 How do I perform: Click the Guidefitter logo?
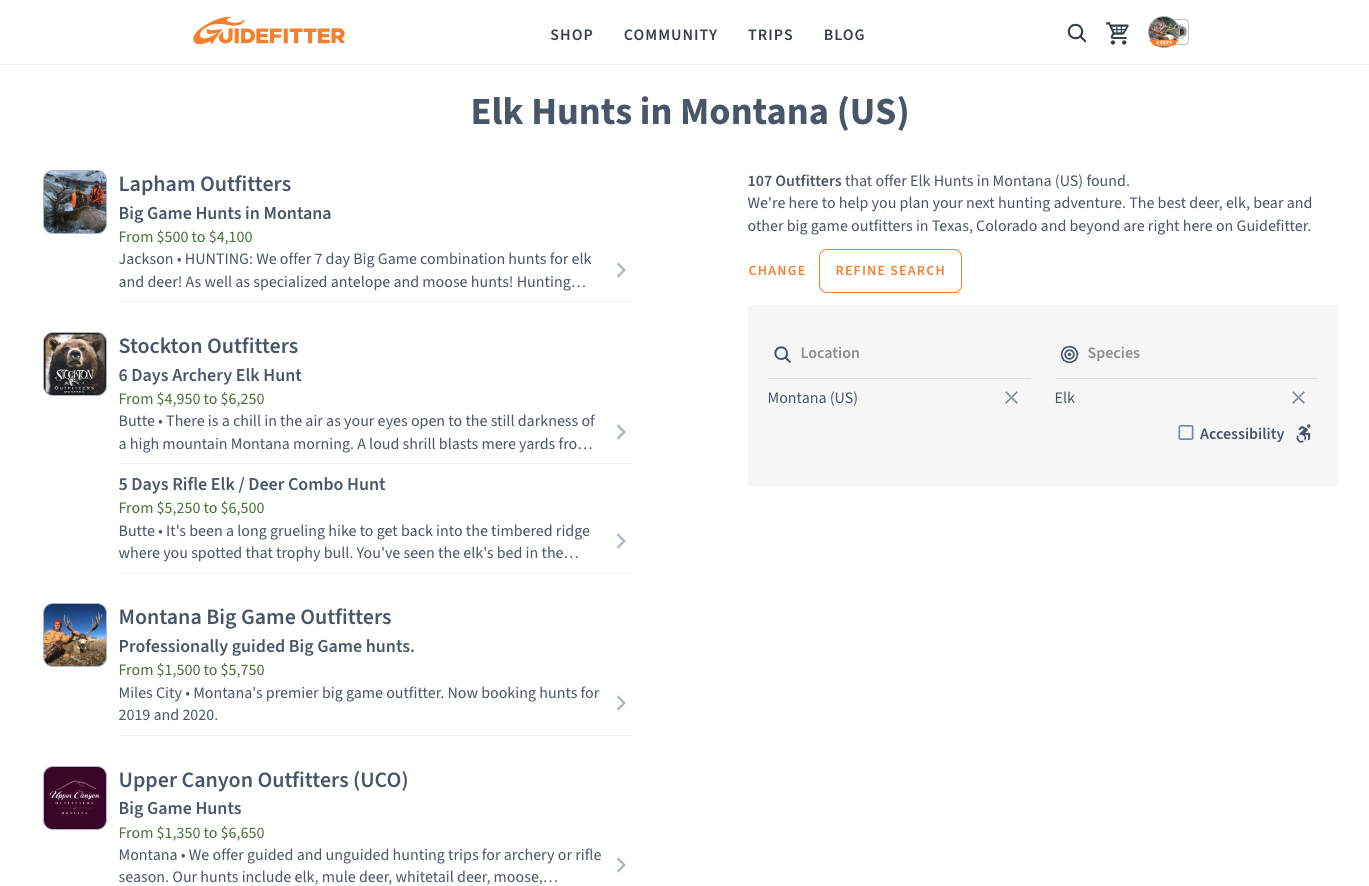click(268, 31)
